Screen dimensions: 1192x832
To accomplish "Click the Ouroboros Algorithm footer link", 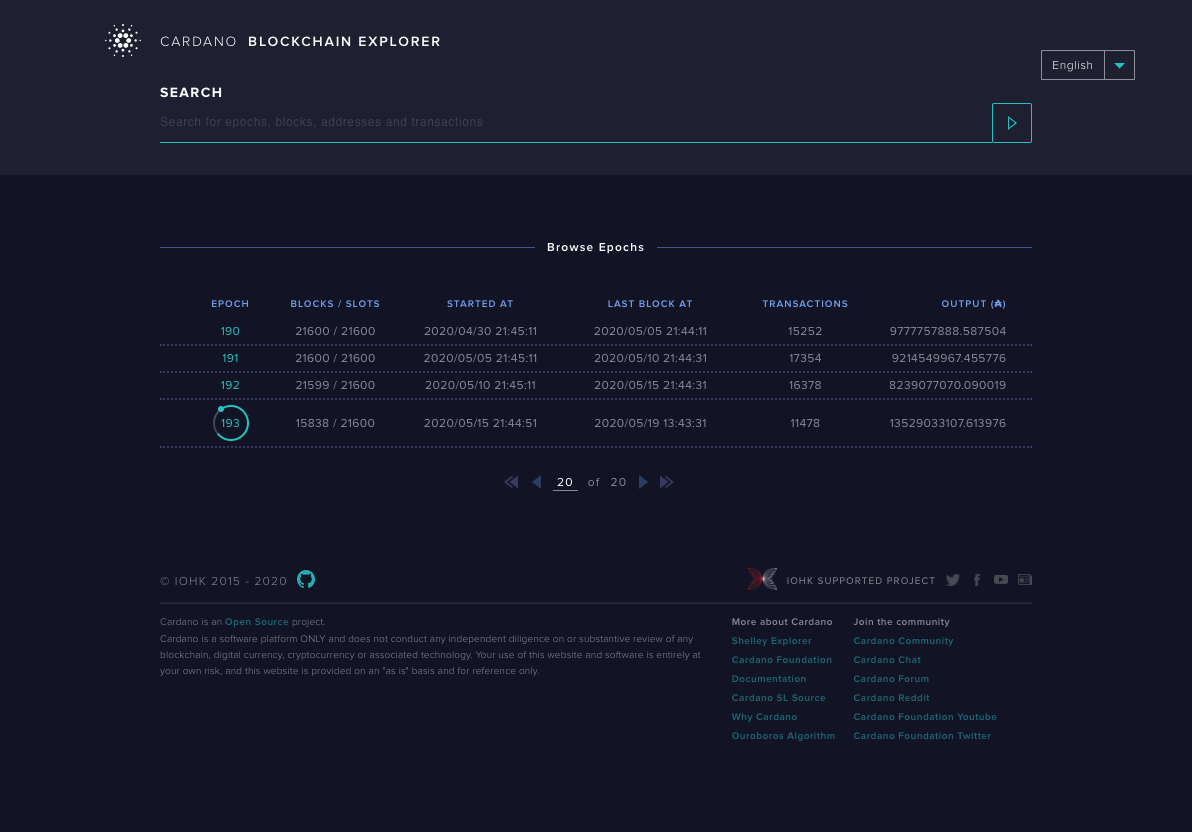I will click(783, 736).
